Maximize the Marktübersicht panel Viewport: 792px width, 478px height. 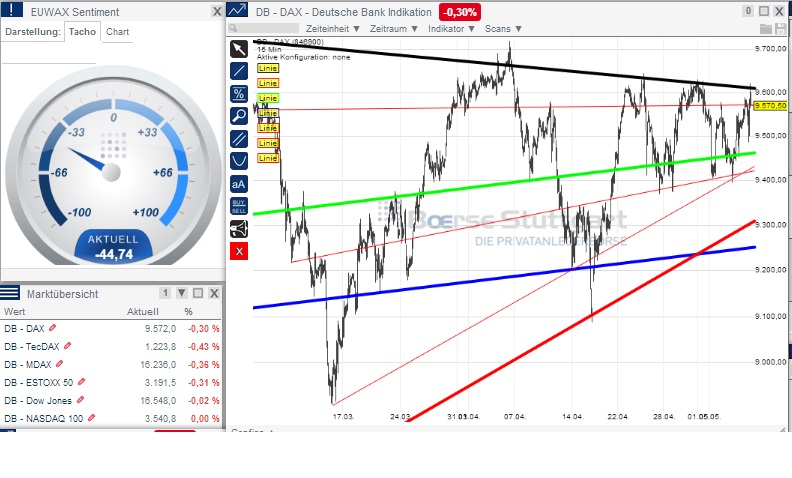(x=198, y=293)
